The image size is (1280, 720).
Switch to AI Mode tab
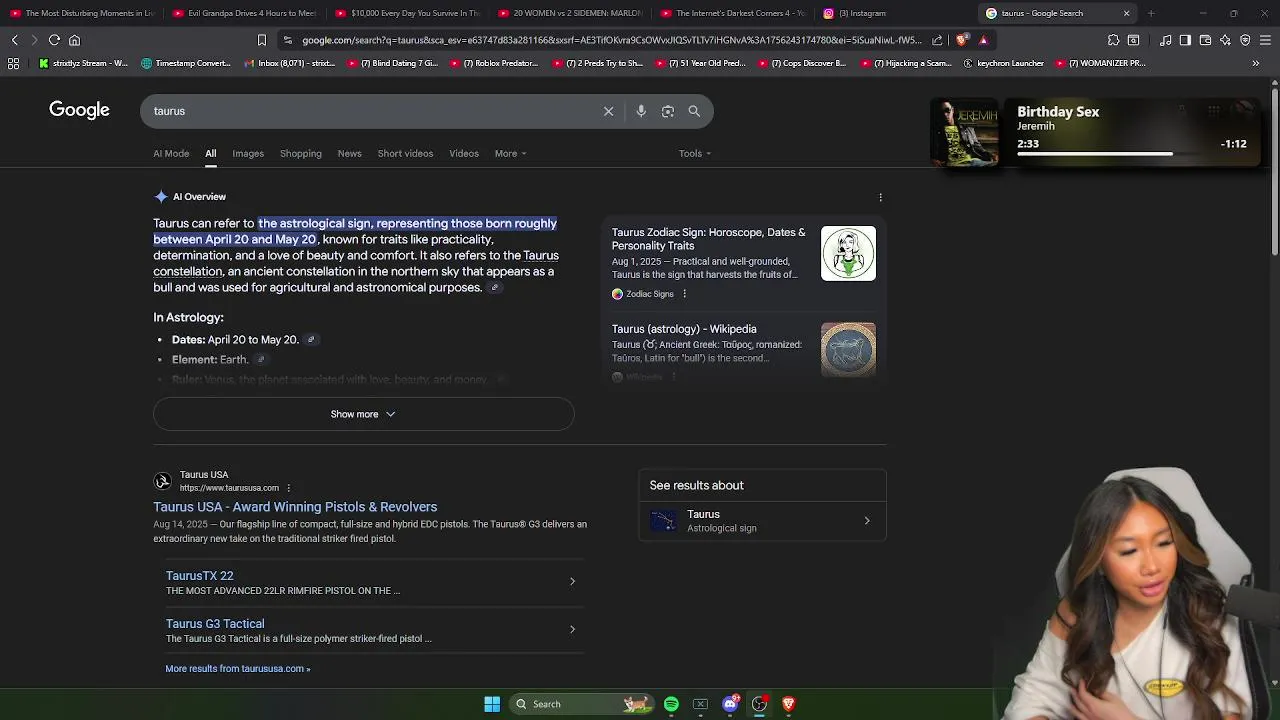[x=171, y=153]
